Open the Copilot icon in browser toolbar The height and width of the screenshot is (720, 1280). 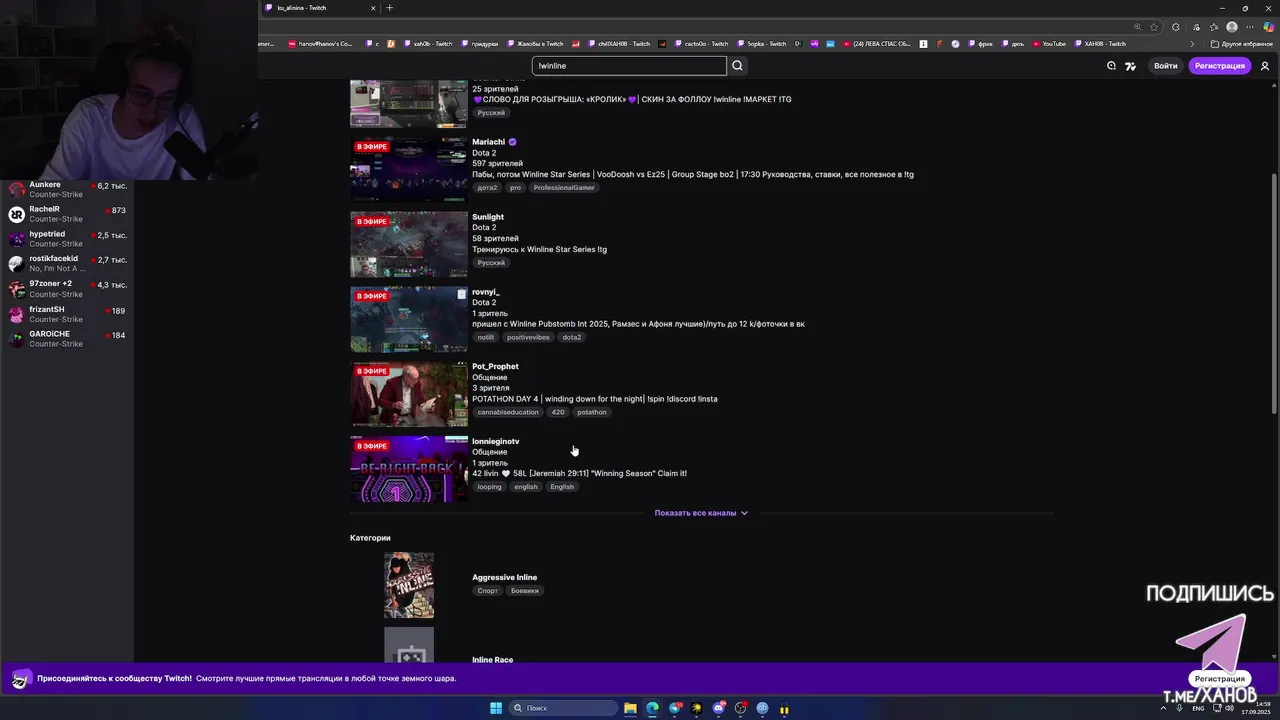[x=1269, y=27]
